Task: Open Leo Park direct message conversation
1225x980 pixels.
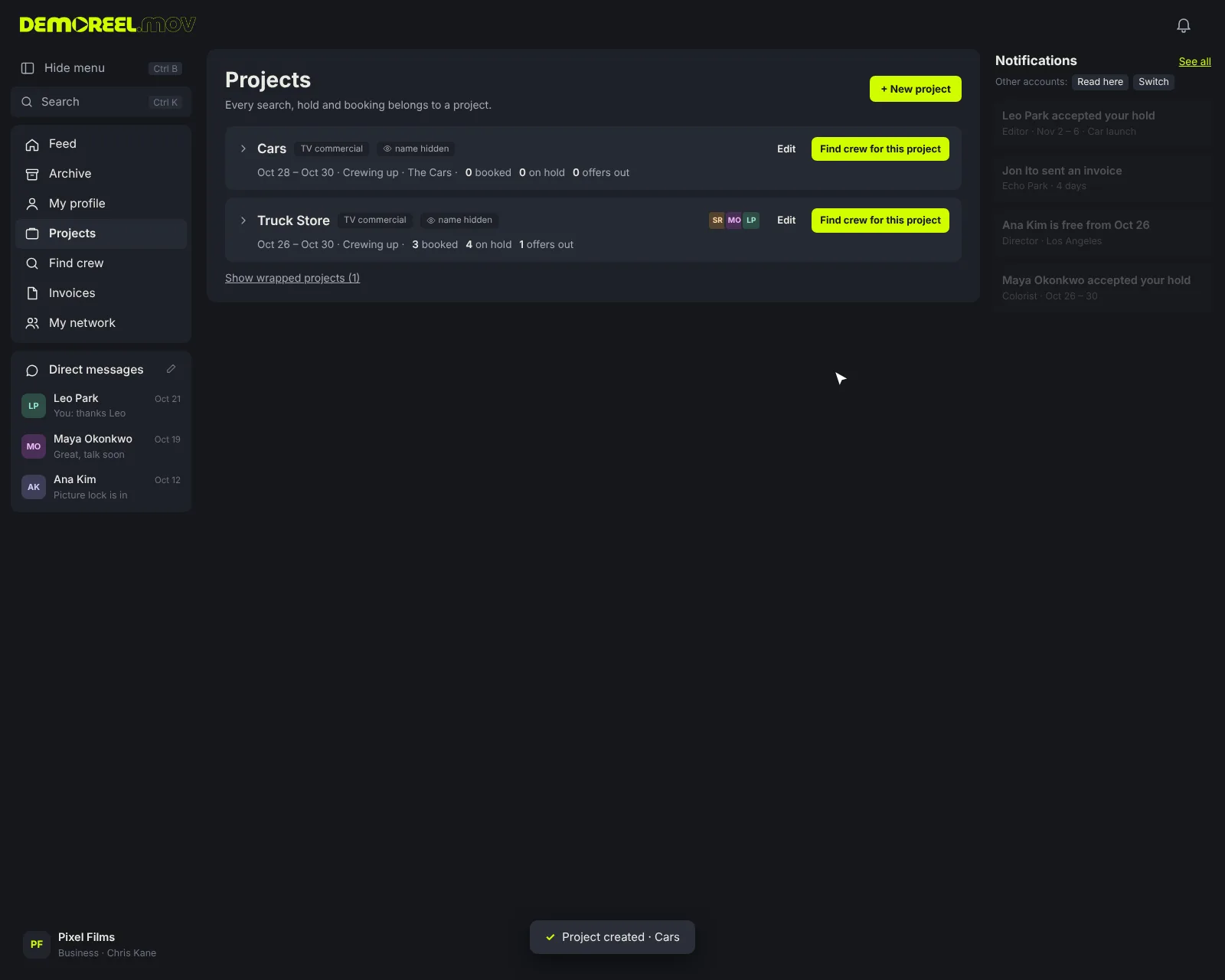Action: pyautogui.click(x=101, y=406)
